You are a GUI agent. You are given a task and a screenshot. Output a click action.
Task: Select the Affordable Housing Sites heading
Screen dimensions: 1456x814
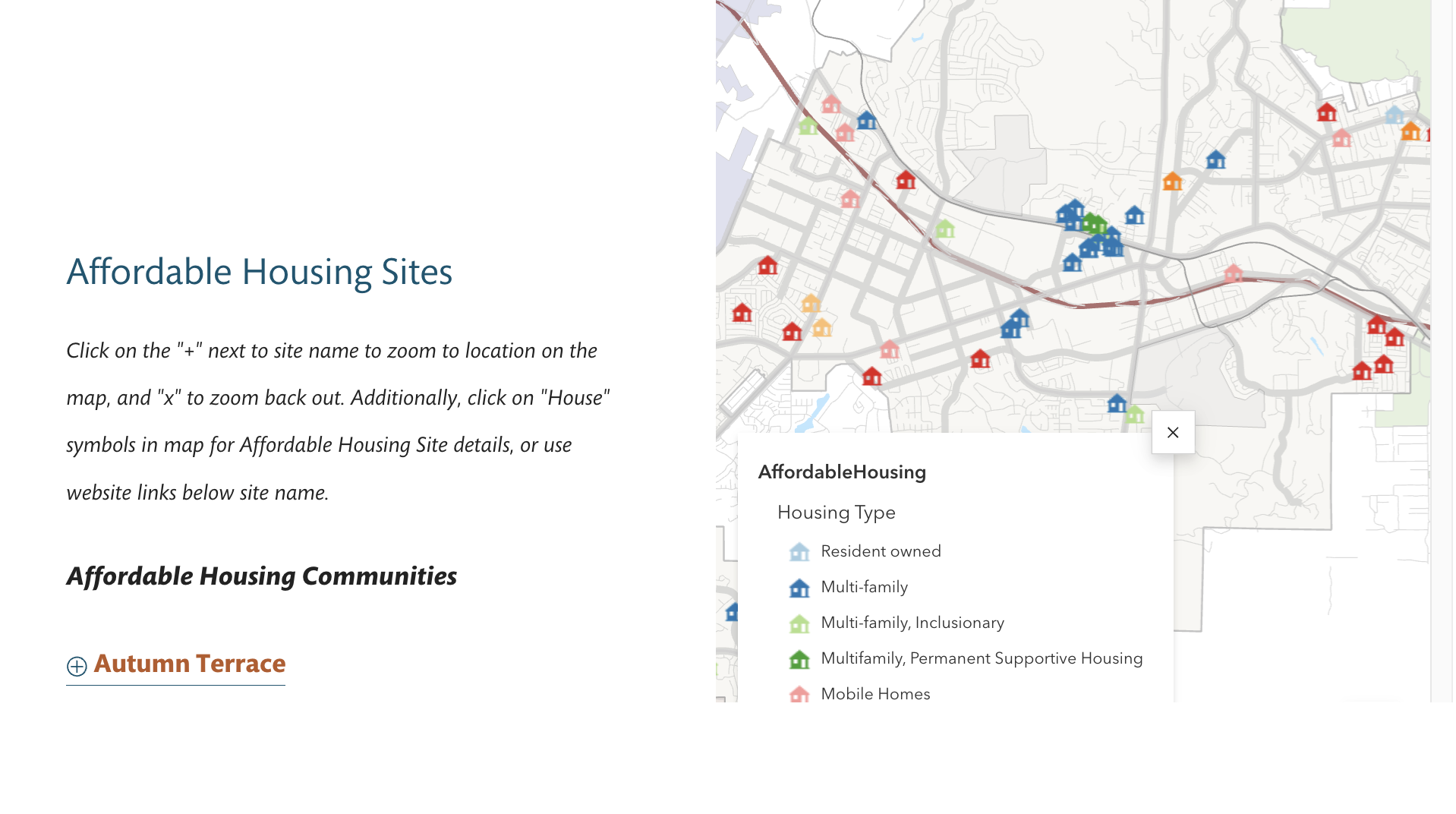point(260,271)
